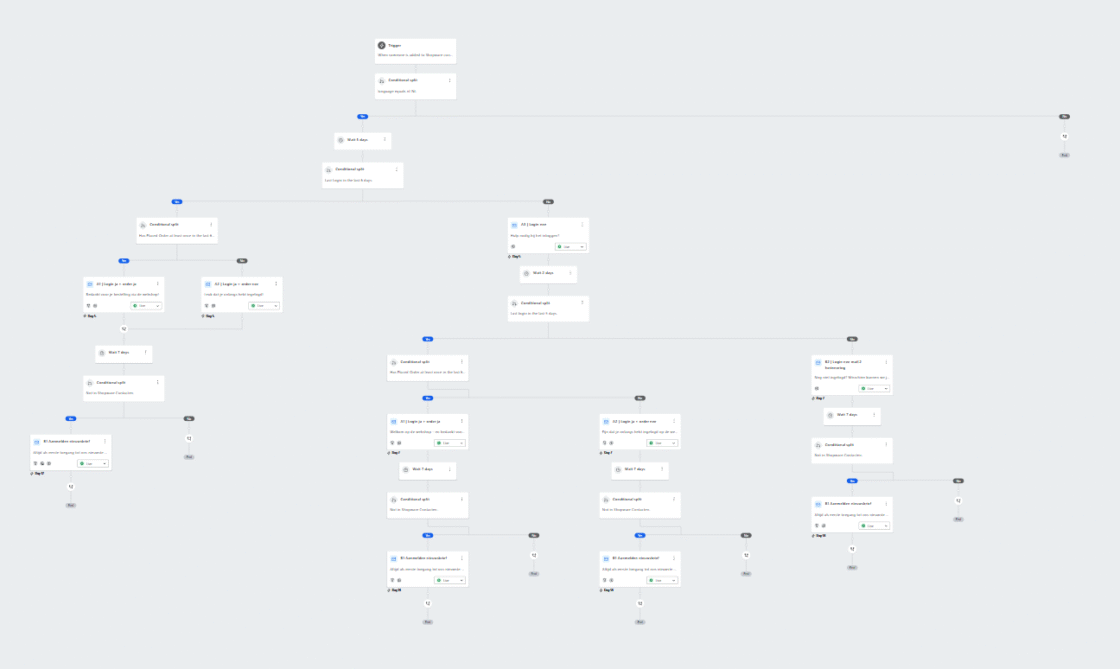
Task: Click the clock icon on Wait 2 days step
Action: coord(526,272)
